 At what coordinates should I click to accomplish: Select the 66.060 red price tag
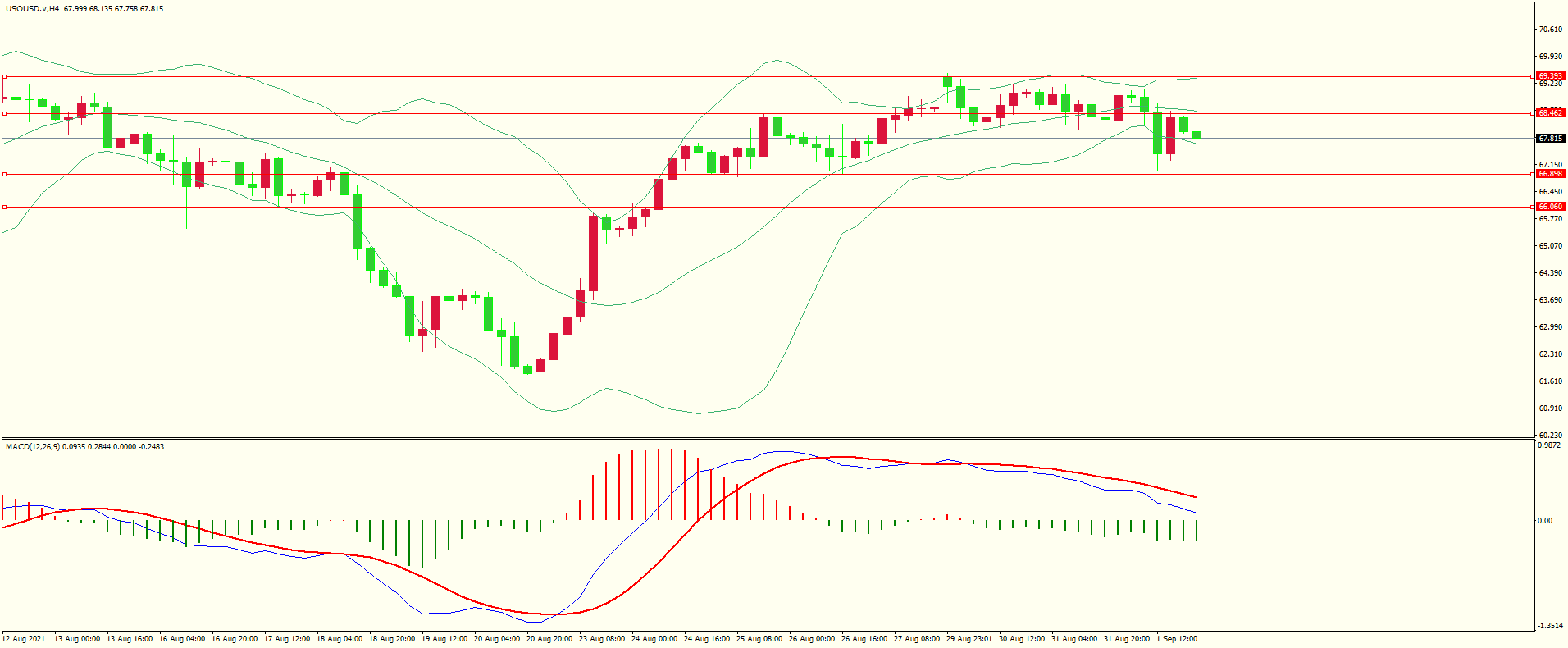[1550, 207]
